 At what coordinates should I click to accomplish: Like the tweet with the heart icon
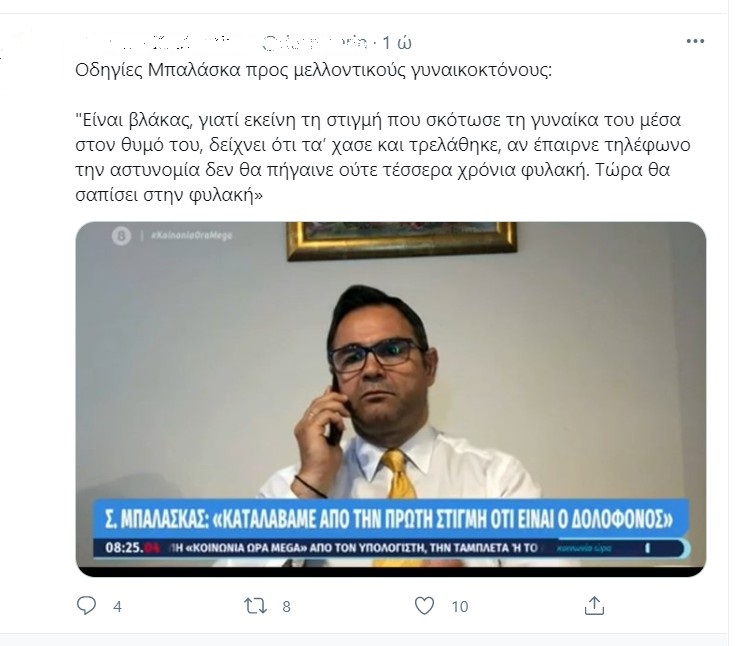tap(425, 606)
